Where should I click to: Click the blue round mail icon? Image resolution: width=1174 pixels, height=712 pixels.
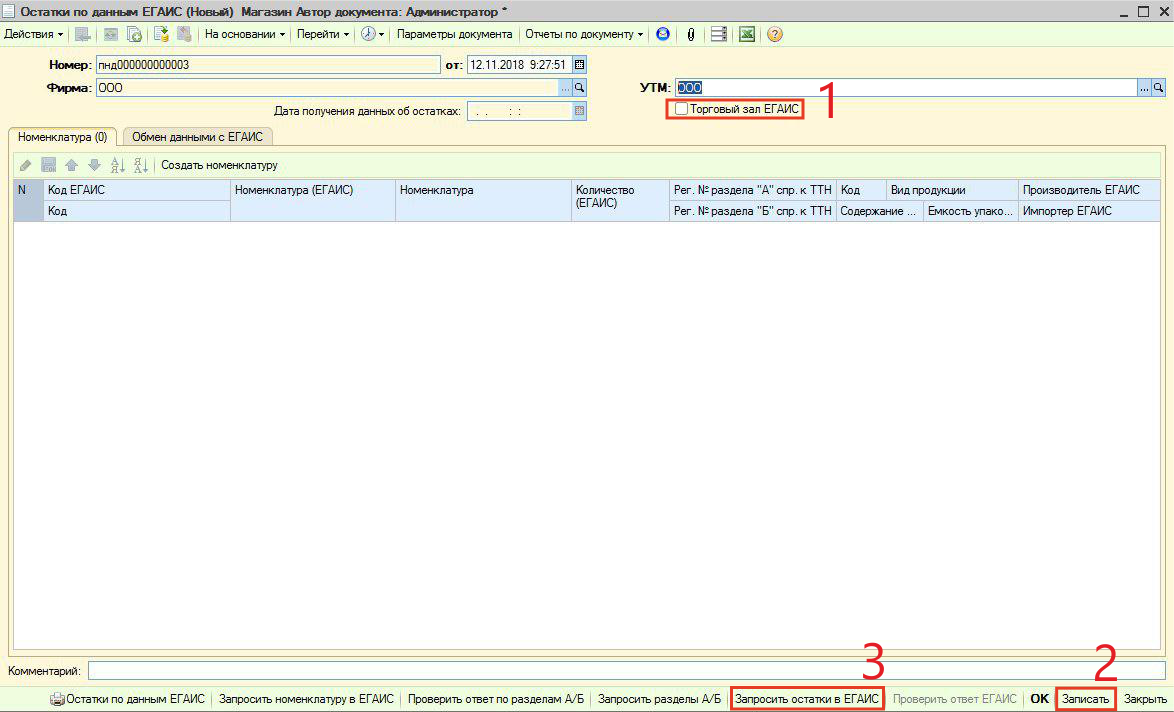click(x=663, y=34)
